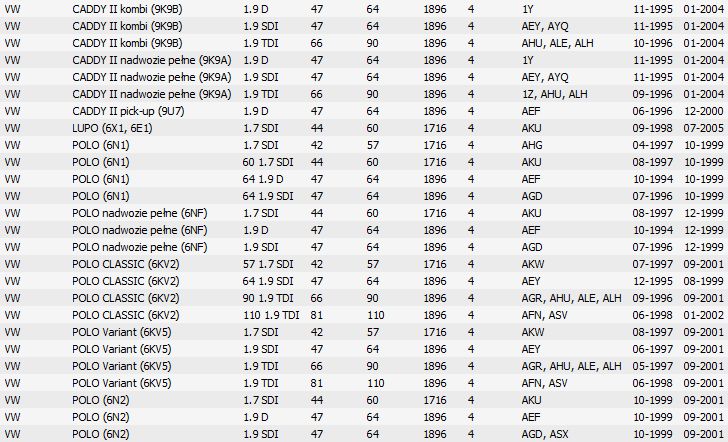The width and height of the screenshot is (728, 442).
Task: Select 'AEY, AYQ' in CADDY II nadwozie pełne row
Action: [x=545, y=77]
